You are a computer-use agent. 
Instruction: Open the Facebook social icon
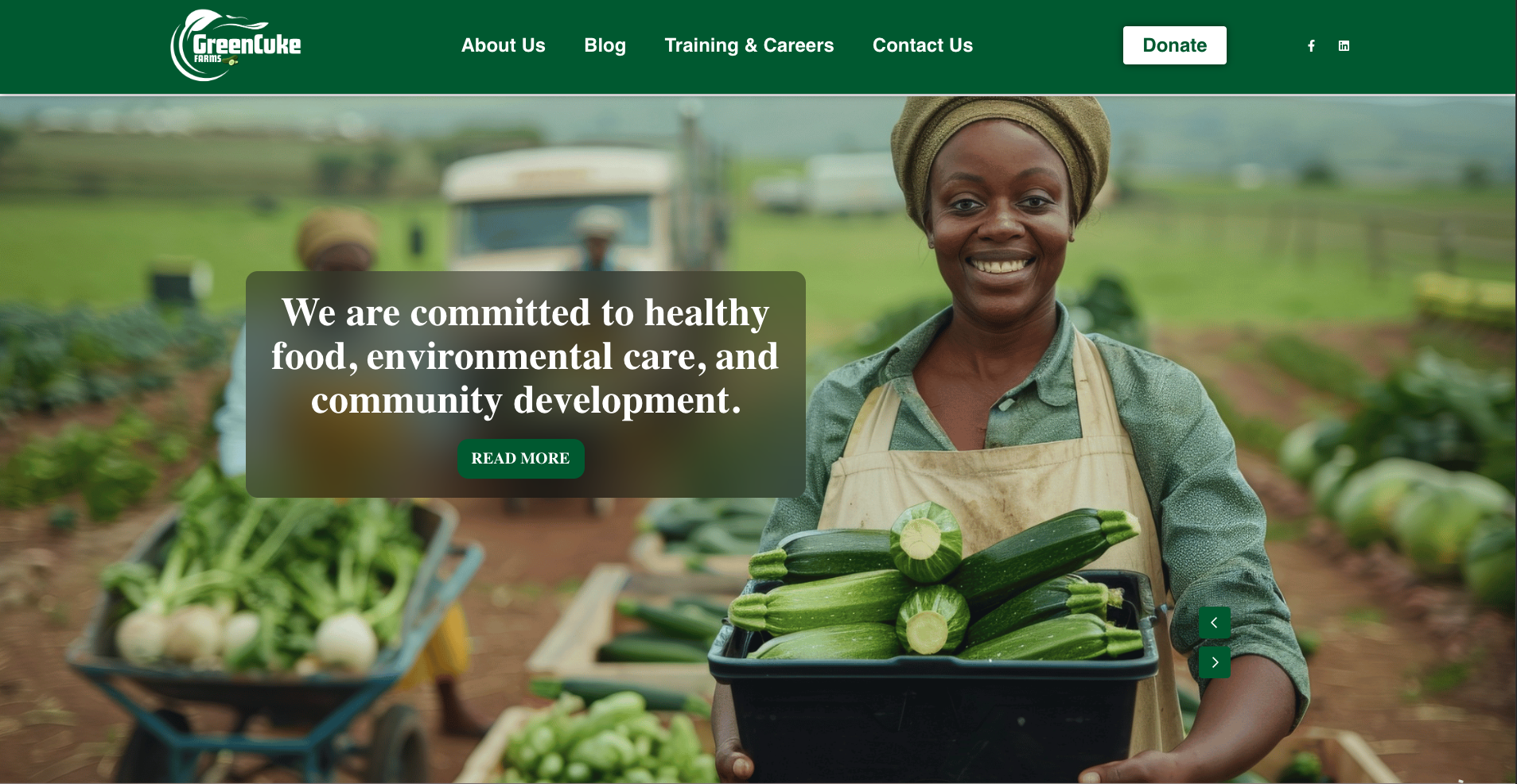(1311, 46)
